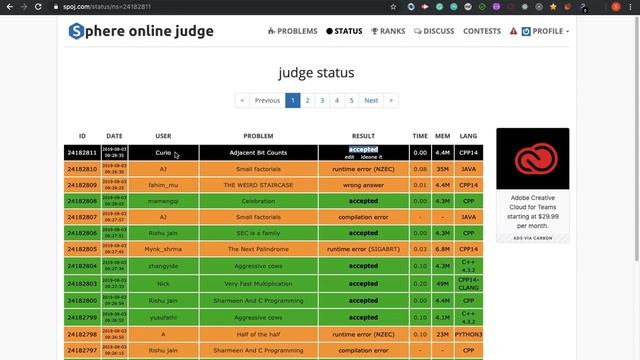Open the Adobe Creative Cloud ad image

coord(533,158)
